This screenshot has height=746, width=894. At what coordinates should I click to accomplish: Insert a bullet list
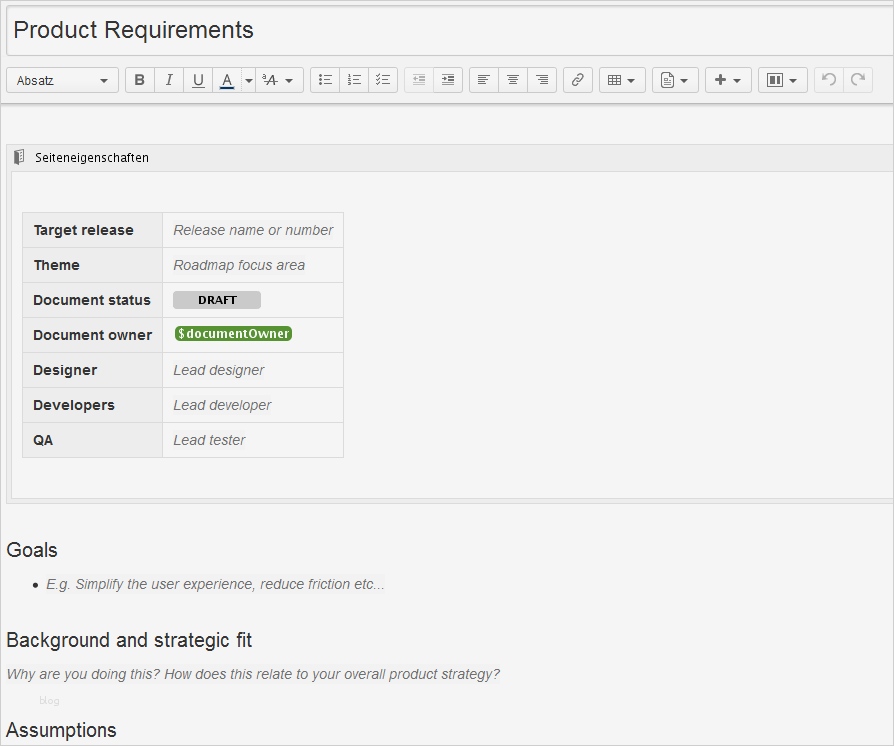[x=325, y=80]
